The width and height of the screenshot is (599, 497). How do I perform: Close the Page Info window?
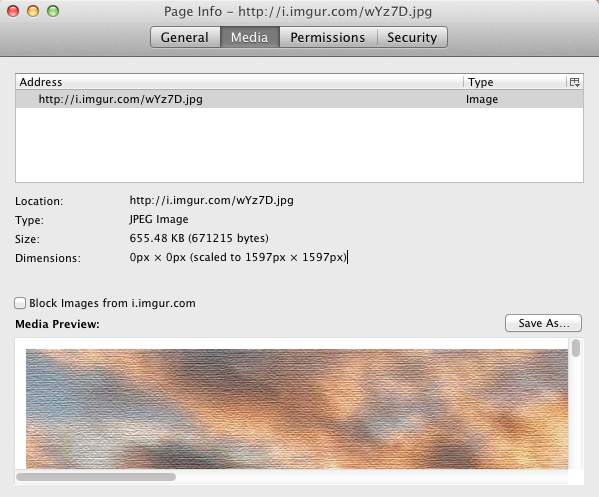[x=13, y=11]
